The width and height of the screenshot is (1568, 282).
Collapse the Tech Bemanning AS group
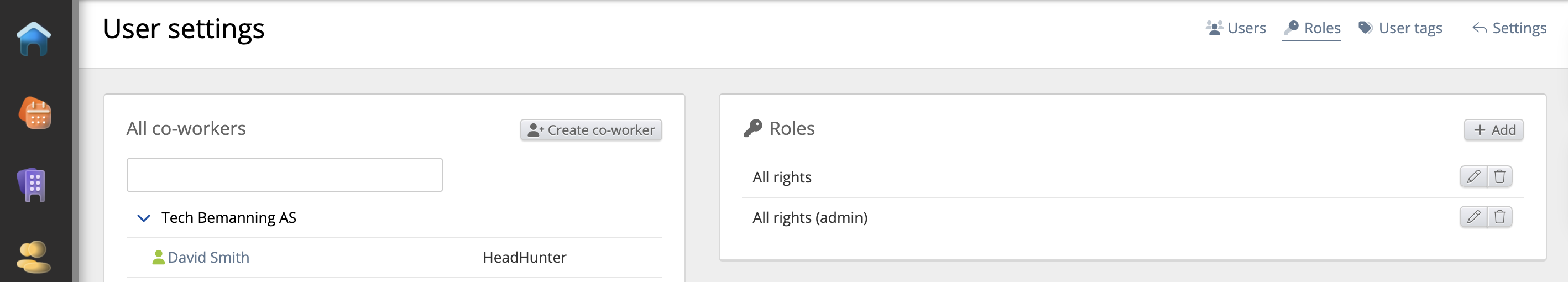pyautogui.click(x=144, y=218)
